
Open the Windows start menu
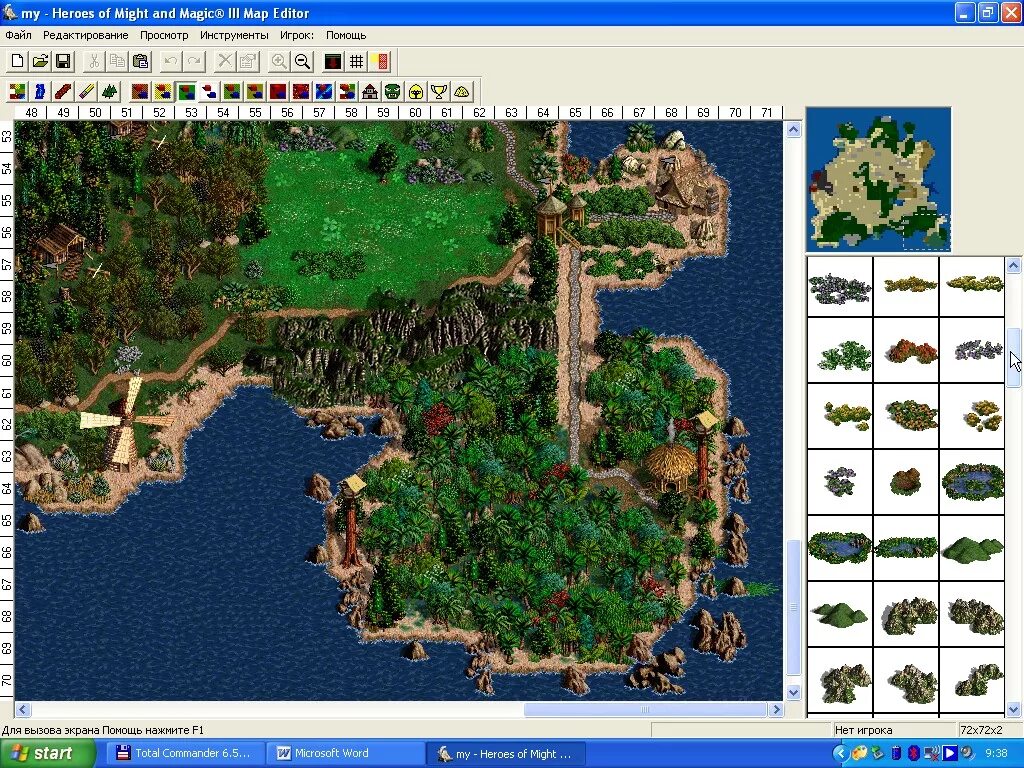tap(47, 754)
